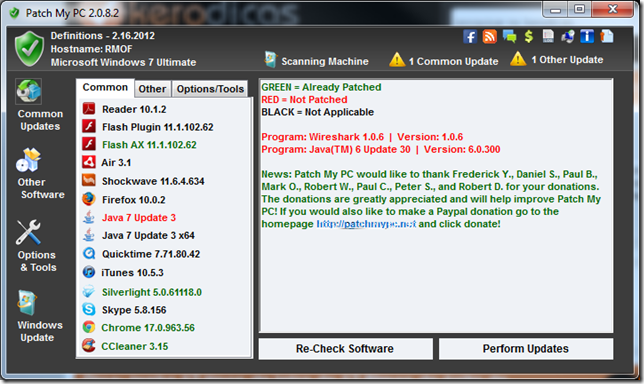Click the chat bubbles forum icon

(x=509, y=37)
